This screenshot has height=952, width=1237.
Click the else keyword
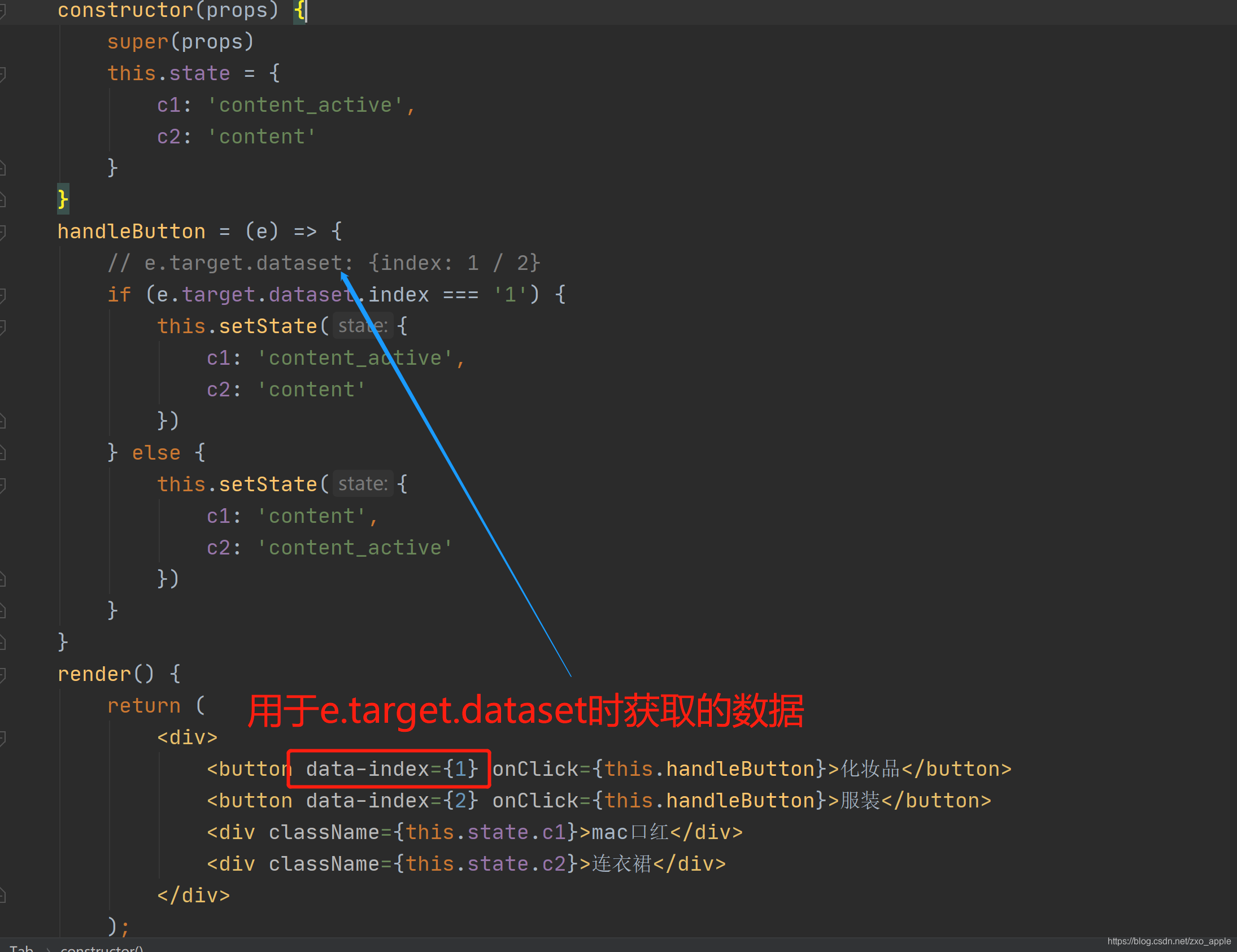pos(156,453)
